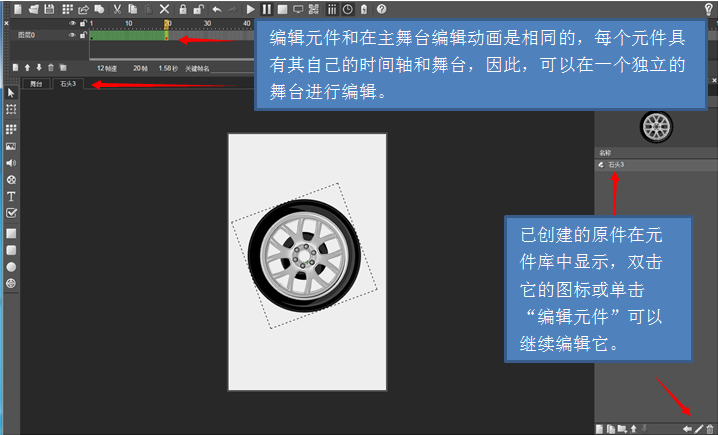This screenshot has height=435, width=718.
Task: Switch to the 石头3 tab
Action: point(68,84)
